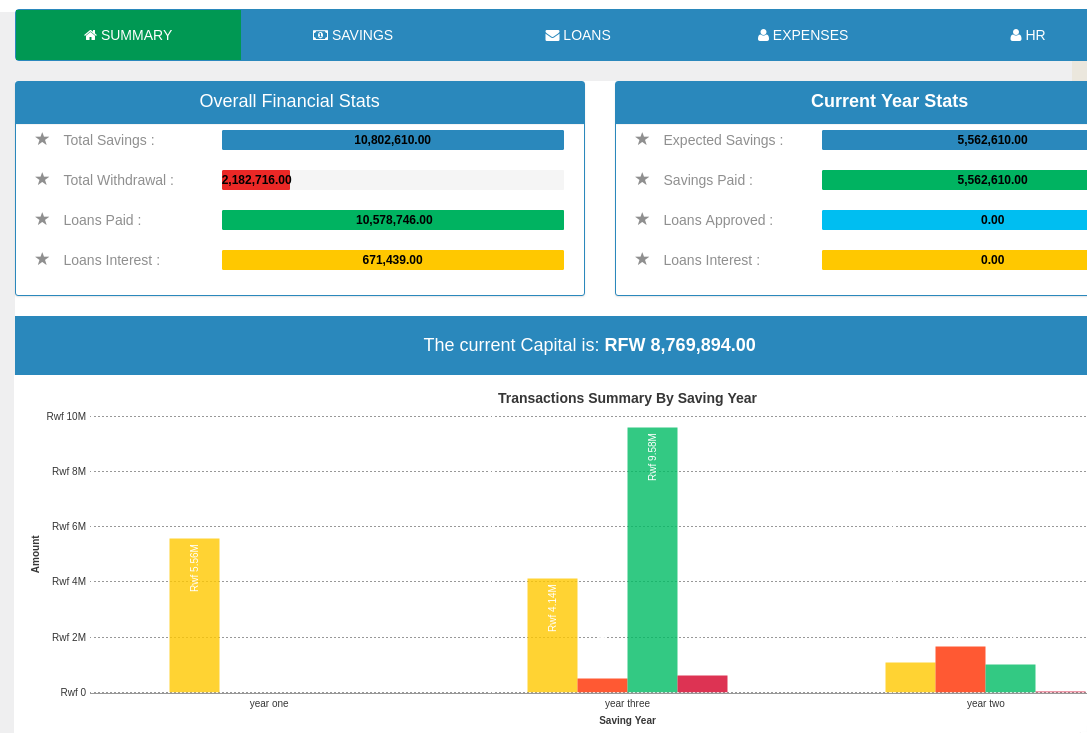This screenshot has width=1087, height=733.
Task: Click the 'year two' axis label
Action: tap(986, 703)
